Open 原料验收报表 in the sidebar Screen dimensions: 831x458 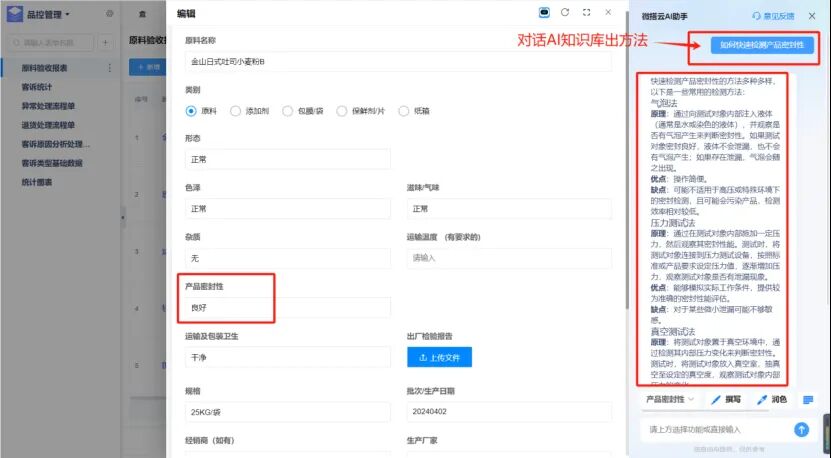pos(45,68)
